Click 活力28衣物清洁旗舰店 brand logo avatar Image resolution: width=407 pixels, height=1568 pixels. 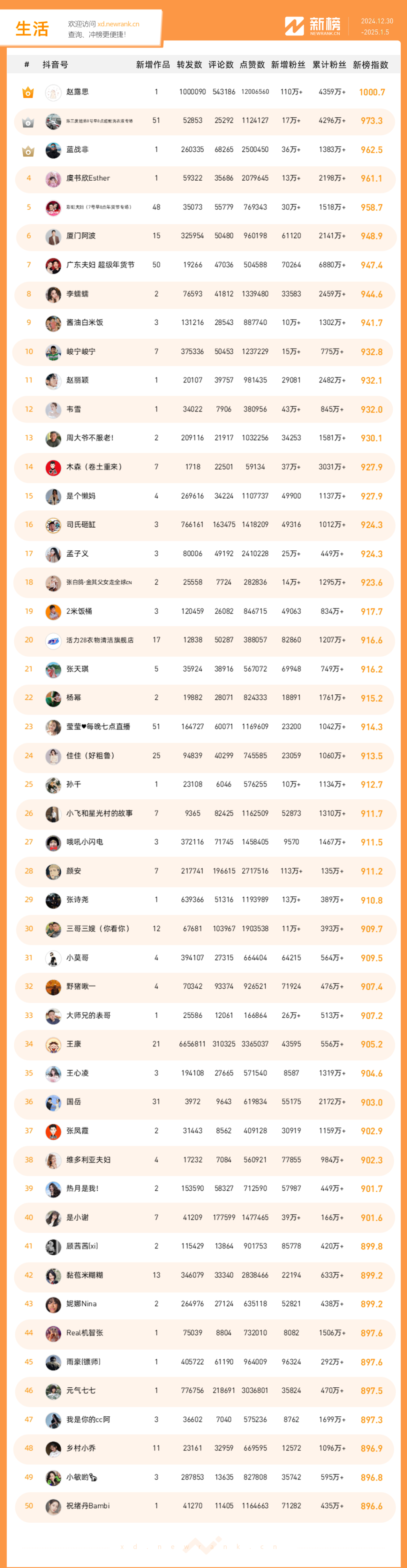click(54, 640)
